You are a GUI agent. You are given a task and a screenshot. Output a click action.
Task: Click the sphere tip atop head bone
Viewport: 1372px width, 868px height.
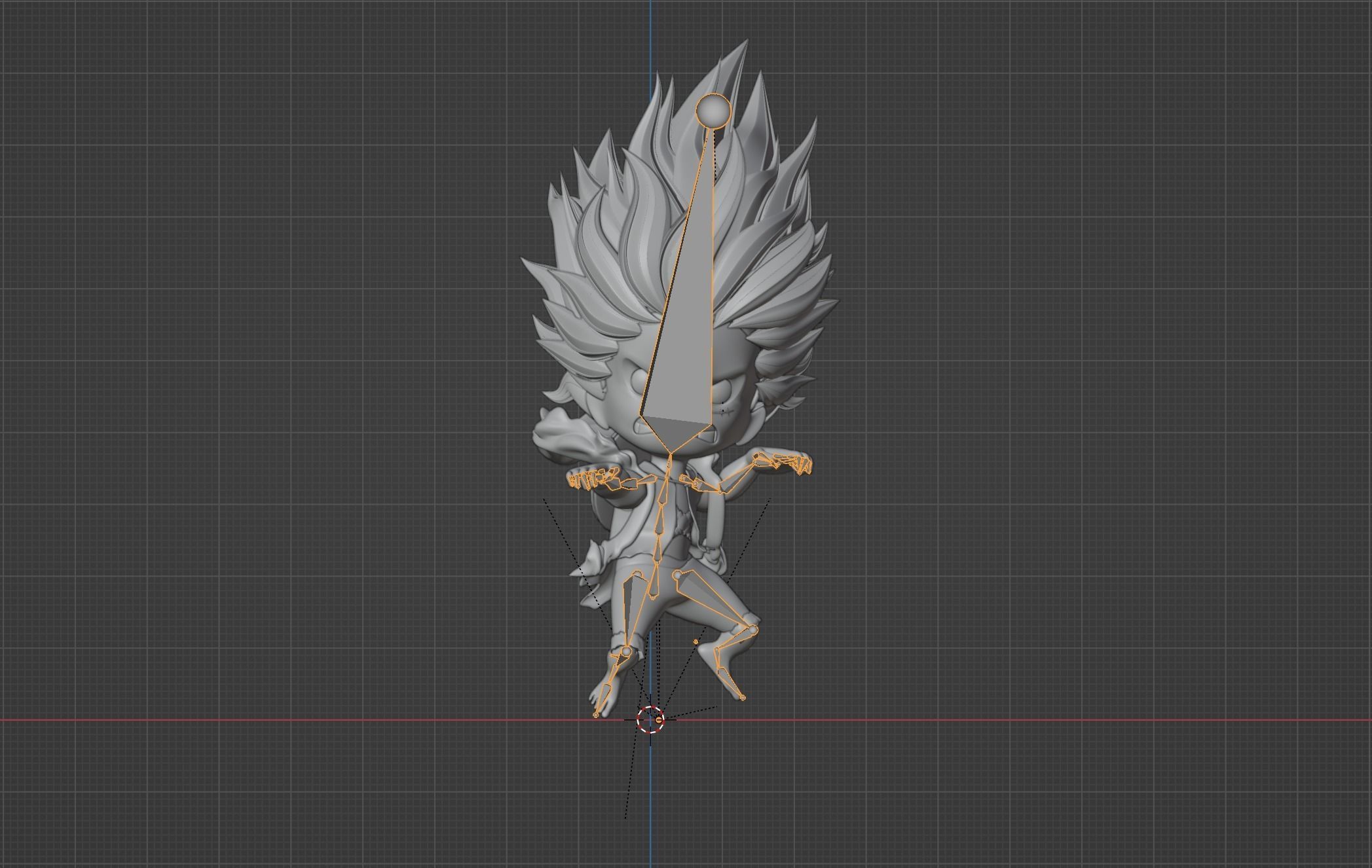tap(713, 111)
